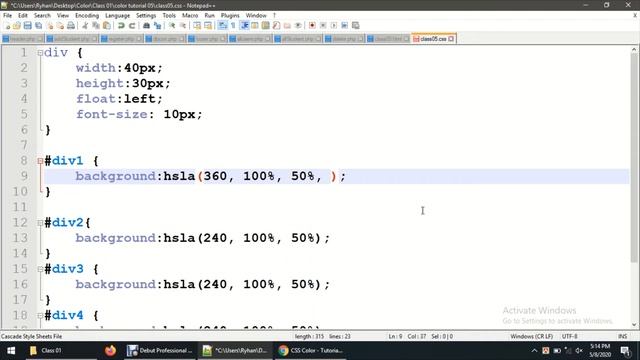
Task: Toggle file monitoring eye icon
Action: click(x=298, y=26)
